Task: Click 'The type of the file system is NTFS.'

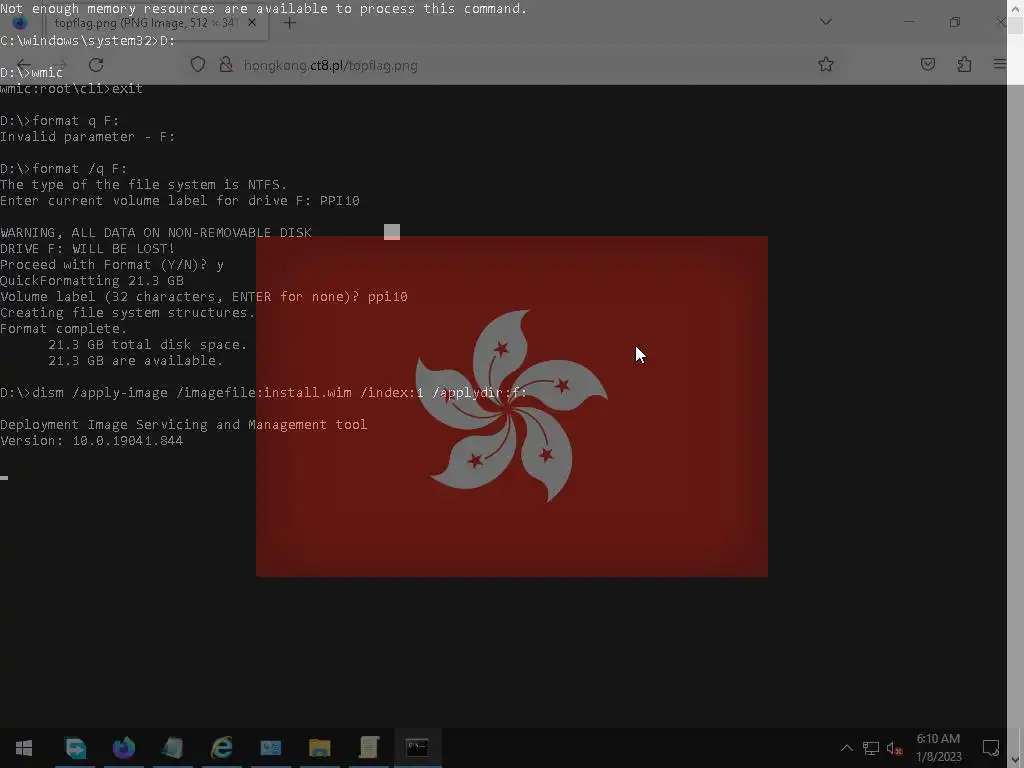Action: coord(144,185)
